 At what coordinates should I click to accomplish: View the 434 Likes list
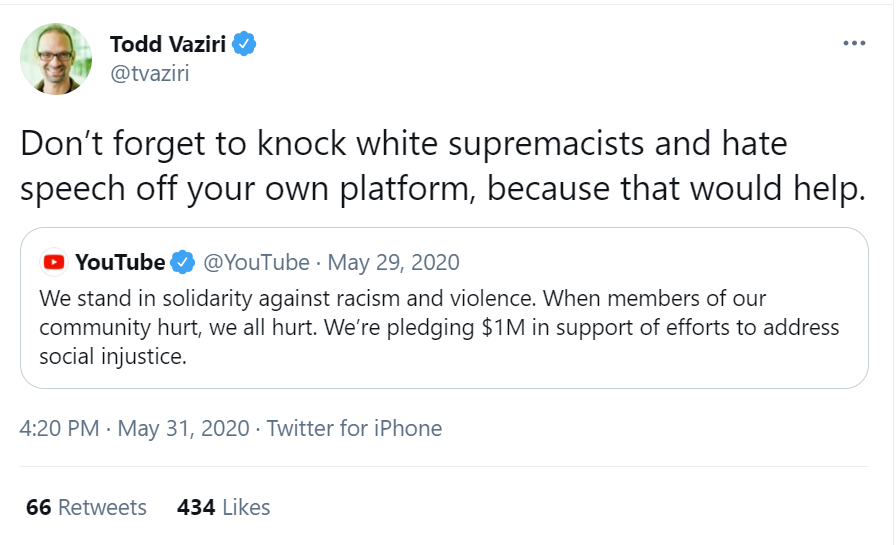point(223,507)
